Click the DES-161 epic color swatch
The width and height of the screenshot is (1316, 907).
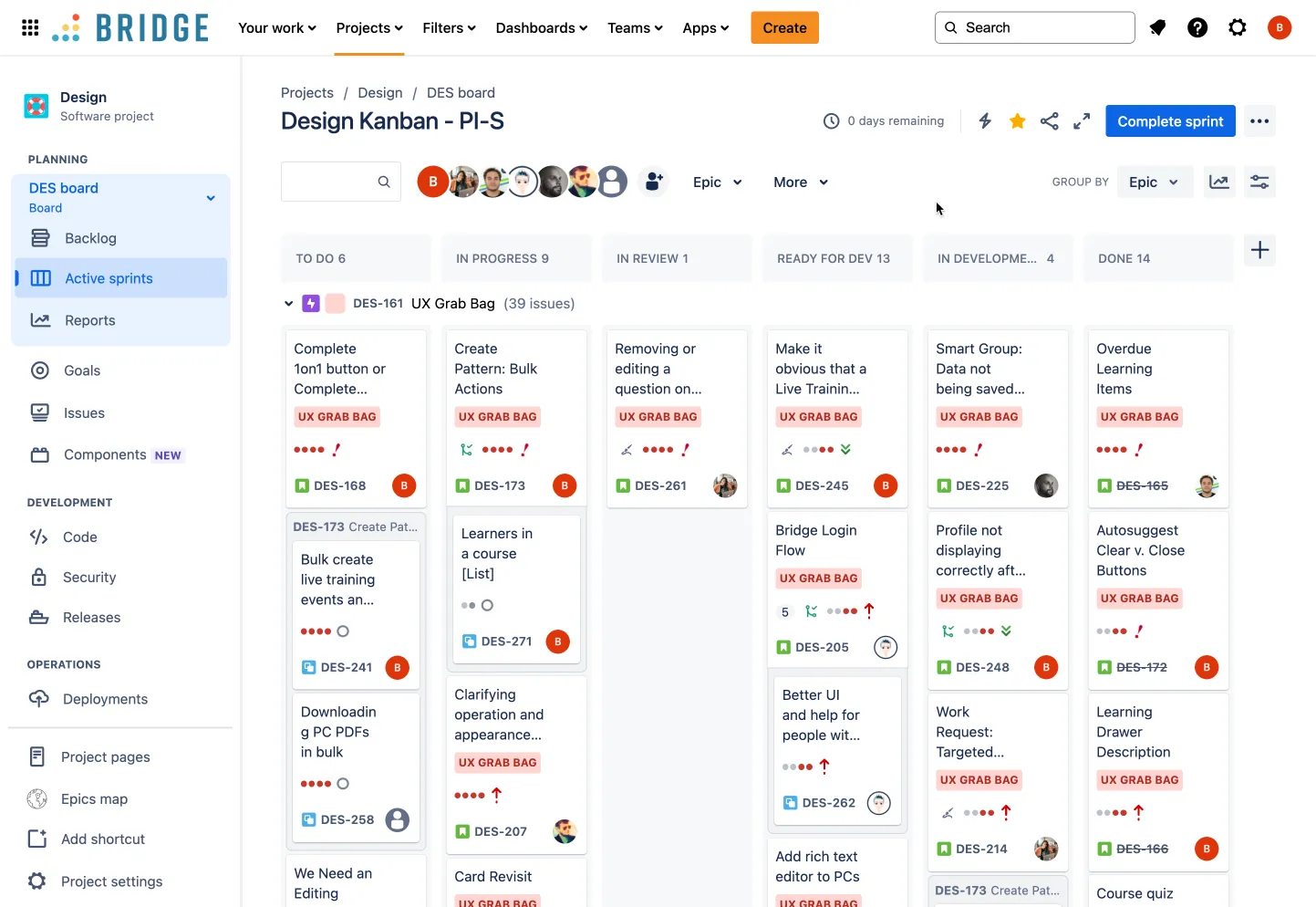click(336, 304)
